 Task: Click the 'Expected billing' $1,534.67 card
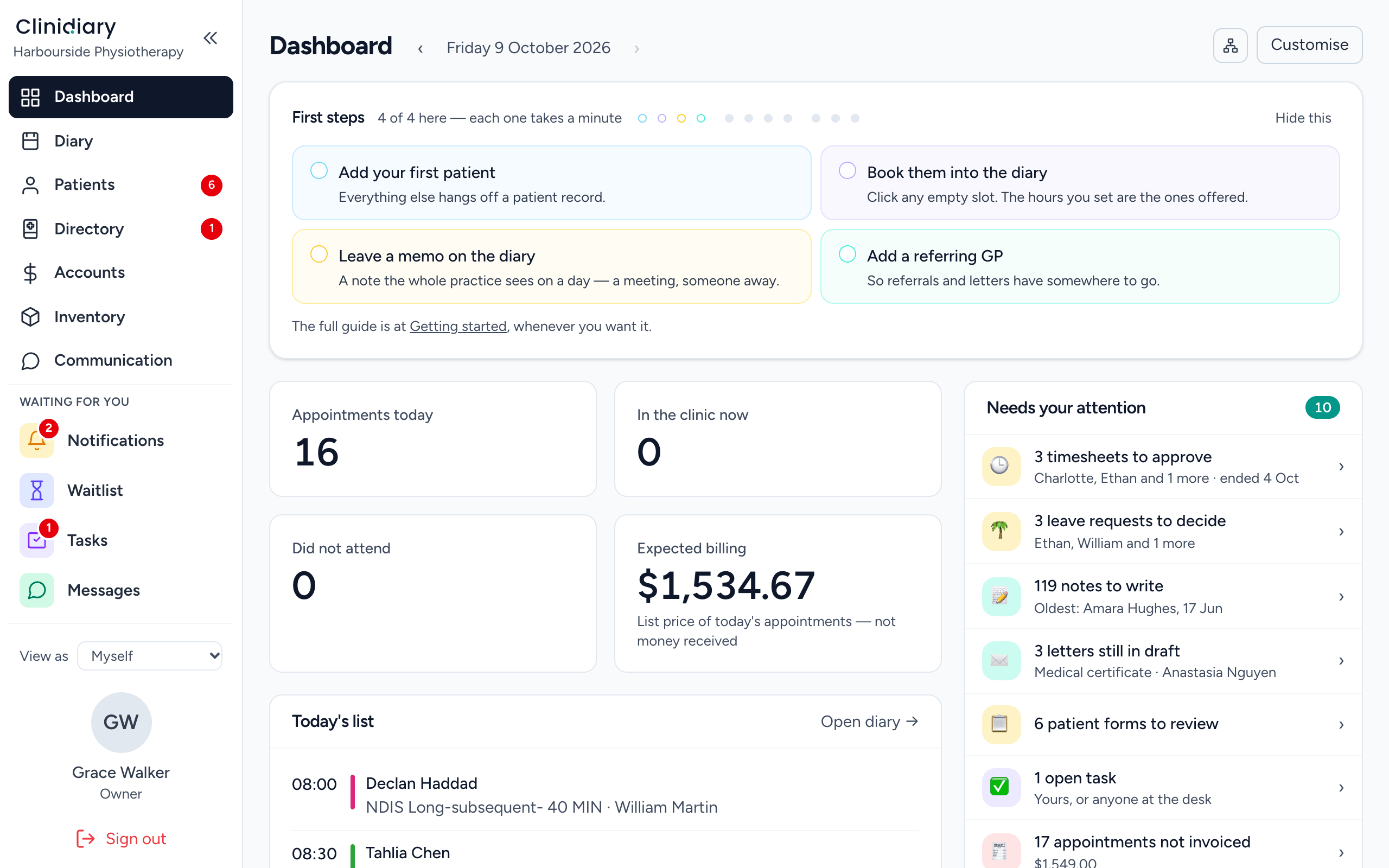(778, 593)
